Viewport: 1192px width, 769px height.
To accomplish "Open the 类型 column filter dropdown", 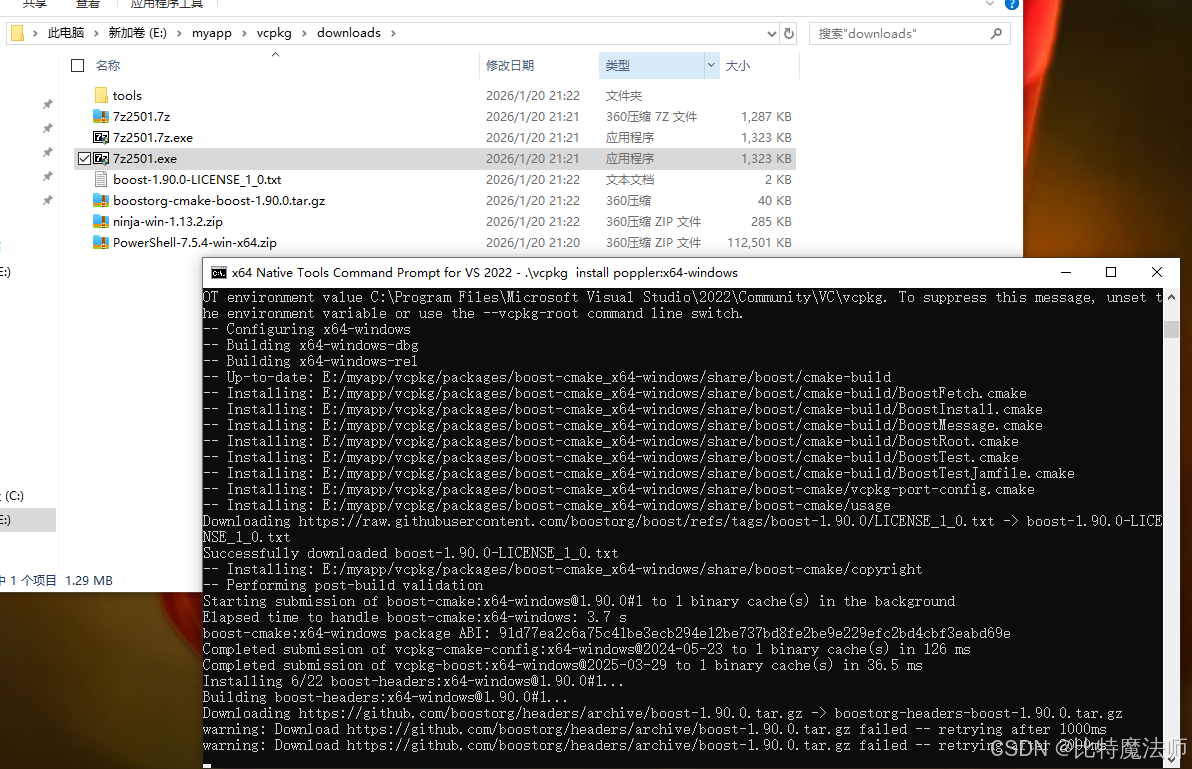I will tap(711, 65).
